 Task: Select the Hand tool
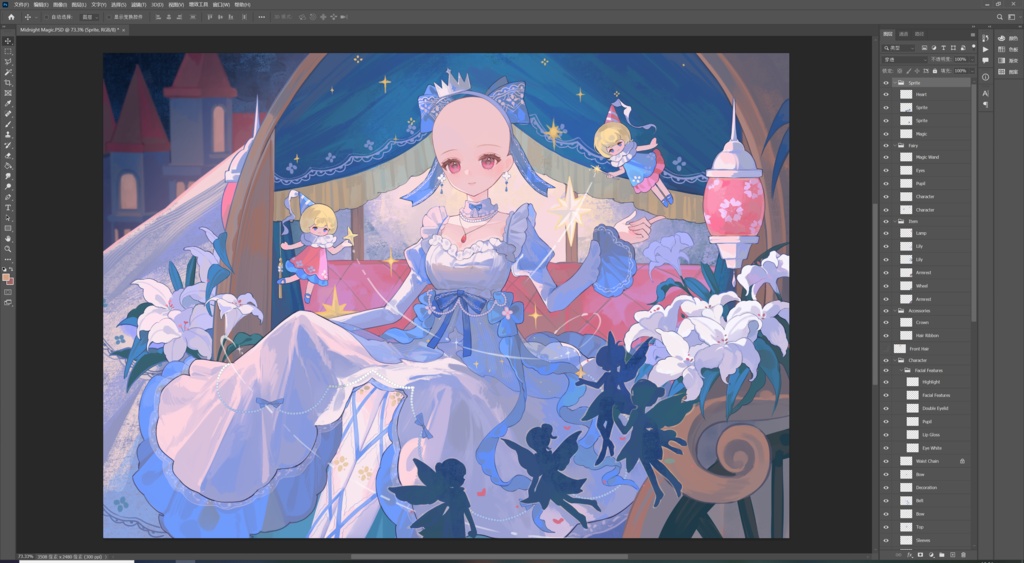(x=8, y=239)
